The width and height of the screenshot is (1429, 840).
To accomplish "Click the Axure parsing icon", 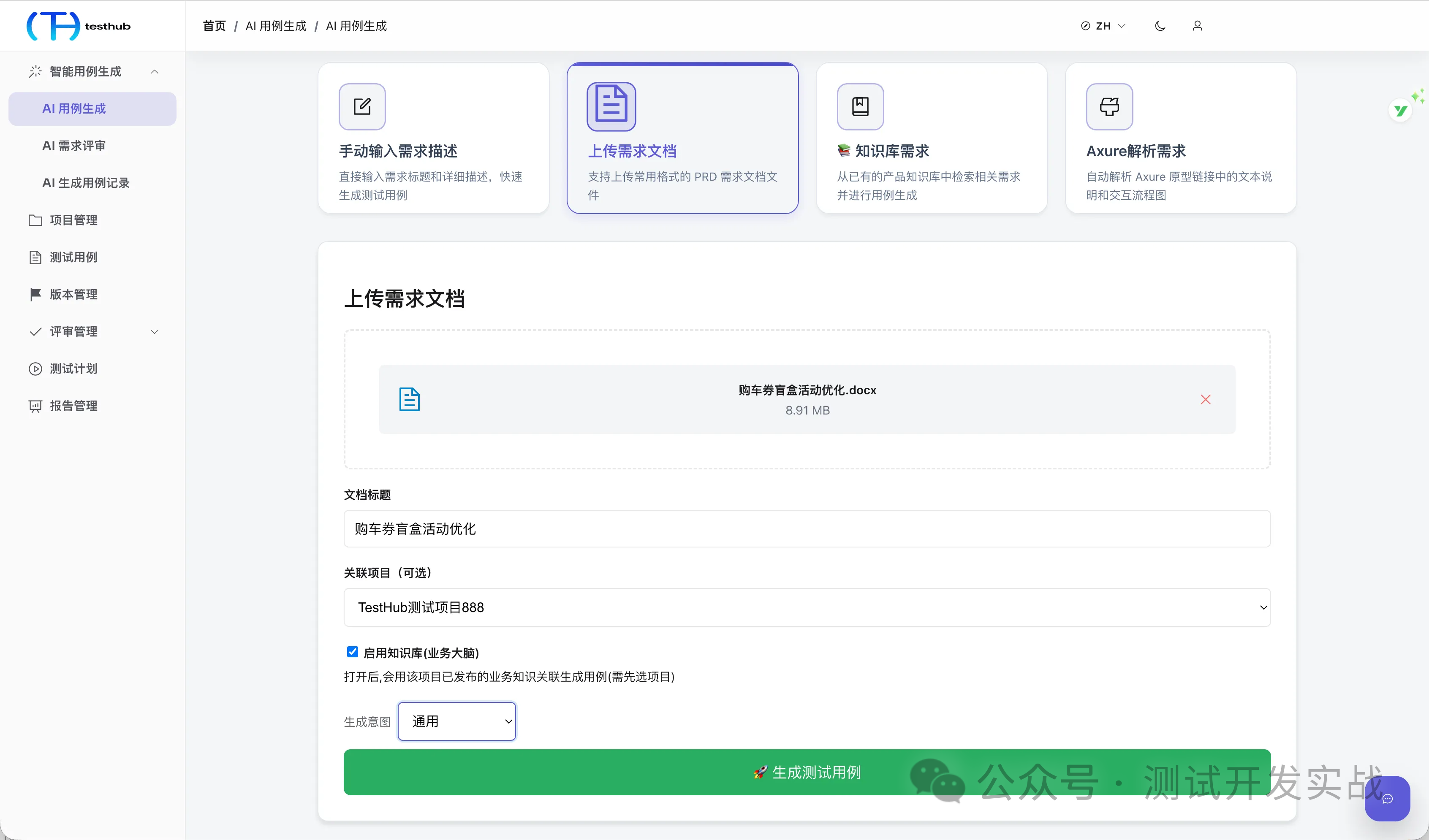I will click(1110, 106).
